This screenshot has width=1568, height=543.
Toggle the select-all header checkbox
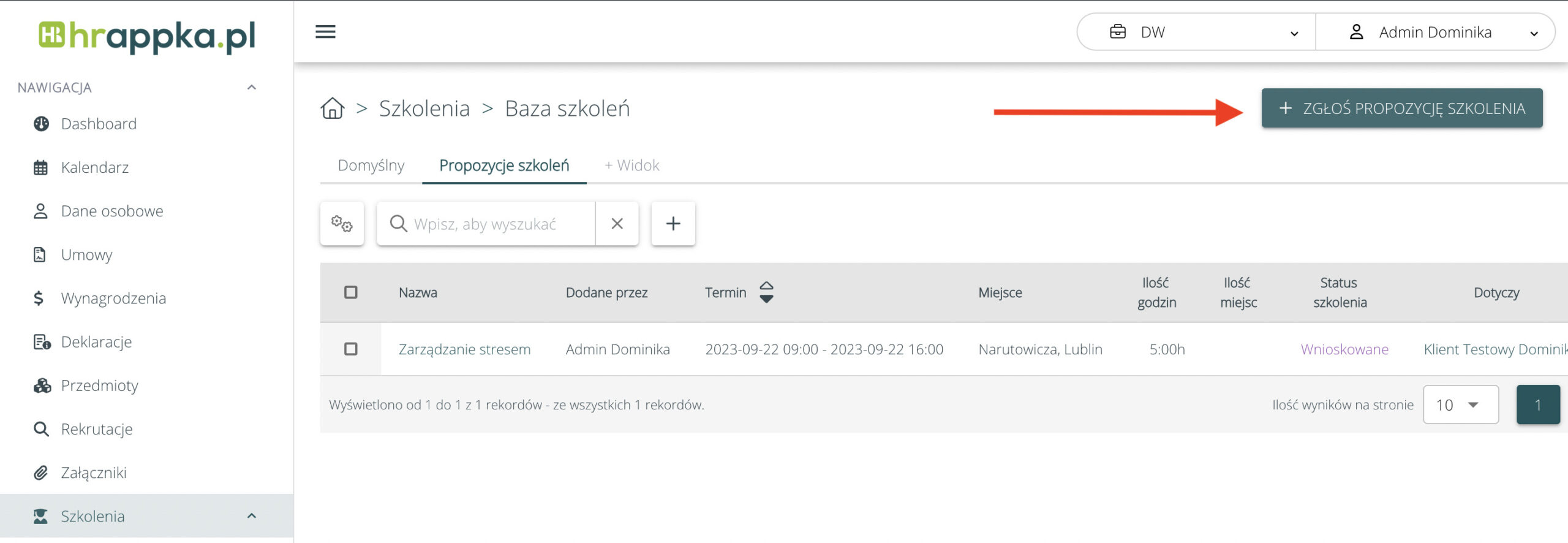[351, 292]
